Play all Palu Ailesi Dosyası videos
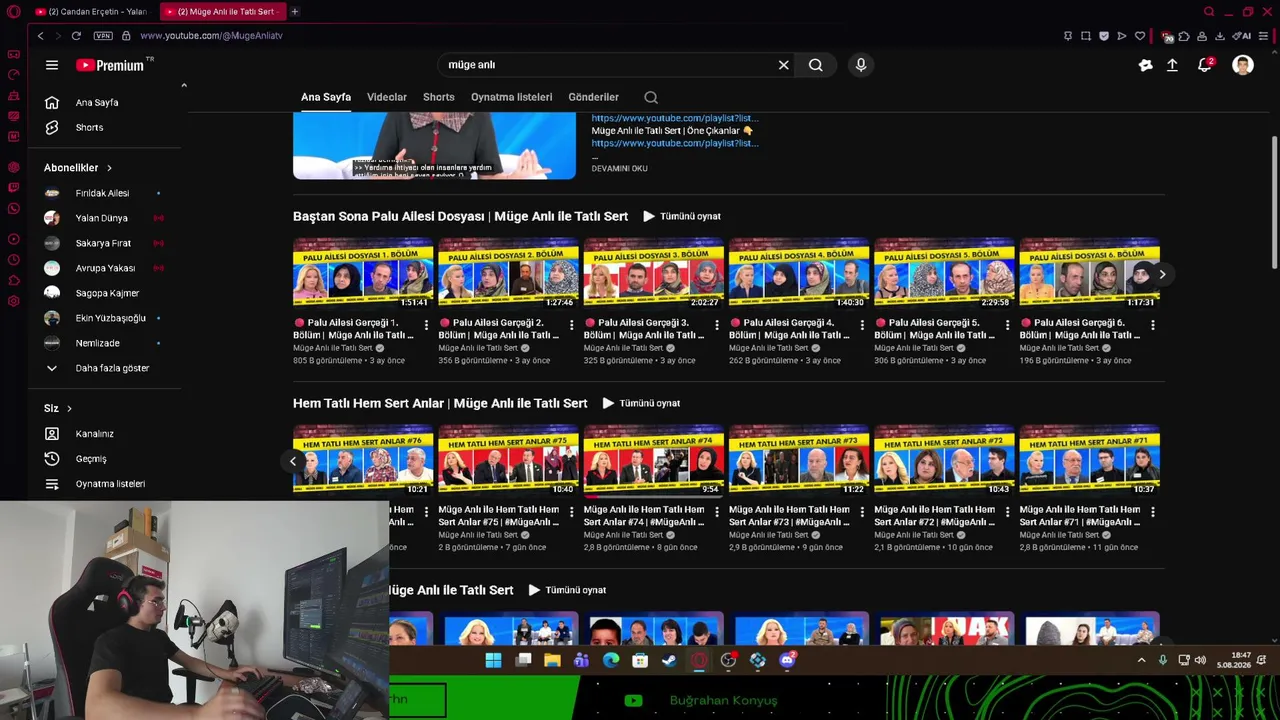1280x720 pixels. [682, 216]
